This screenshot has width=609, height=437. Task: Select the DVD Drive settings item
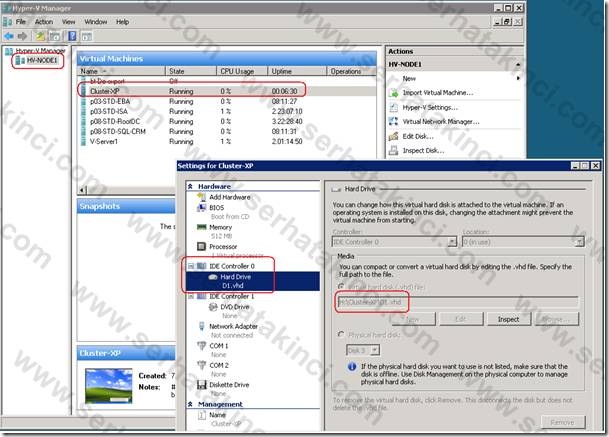(x=235, y=307)
